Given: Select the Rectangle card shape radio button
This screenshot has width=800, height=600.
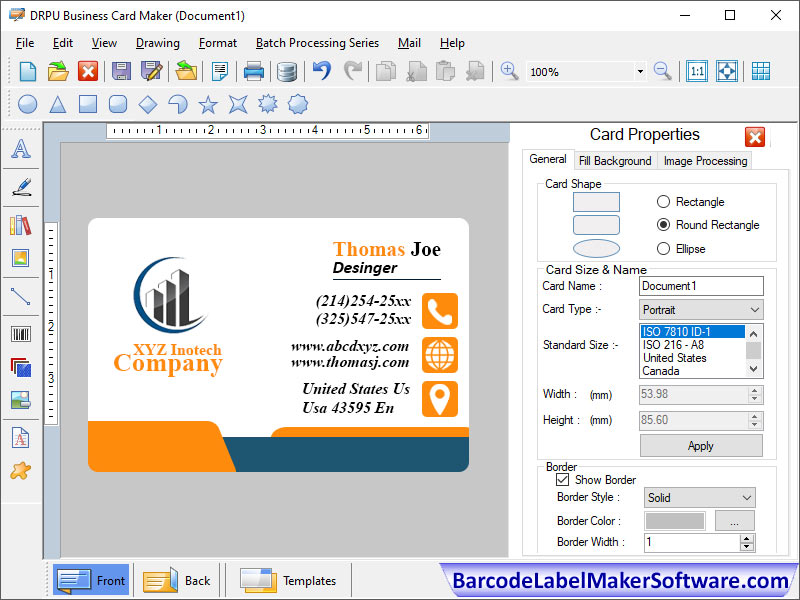Looking at the screenshot, I should (x=663, y=202).
